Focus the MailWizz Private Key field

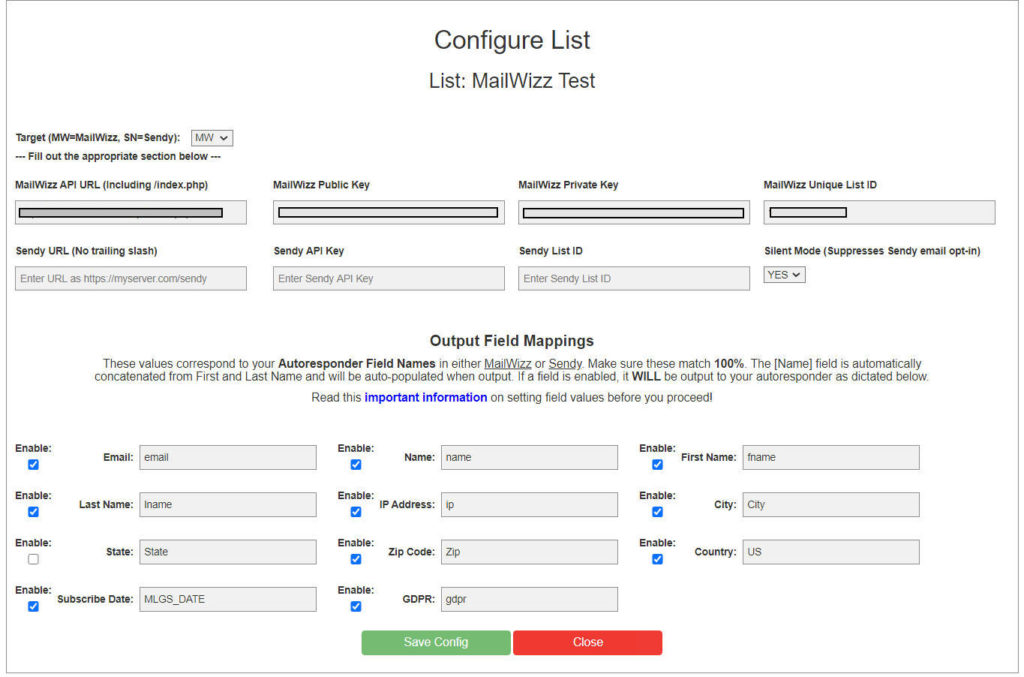[x=634, y=212]
